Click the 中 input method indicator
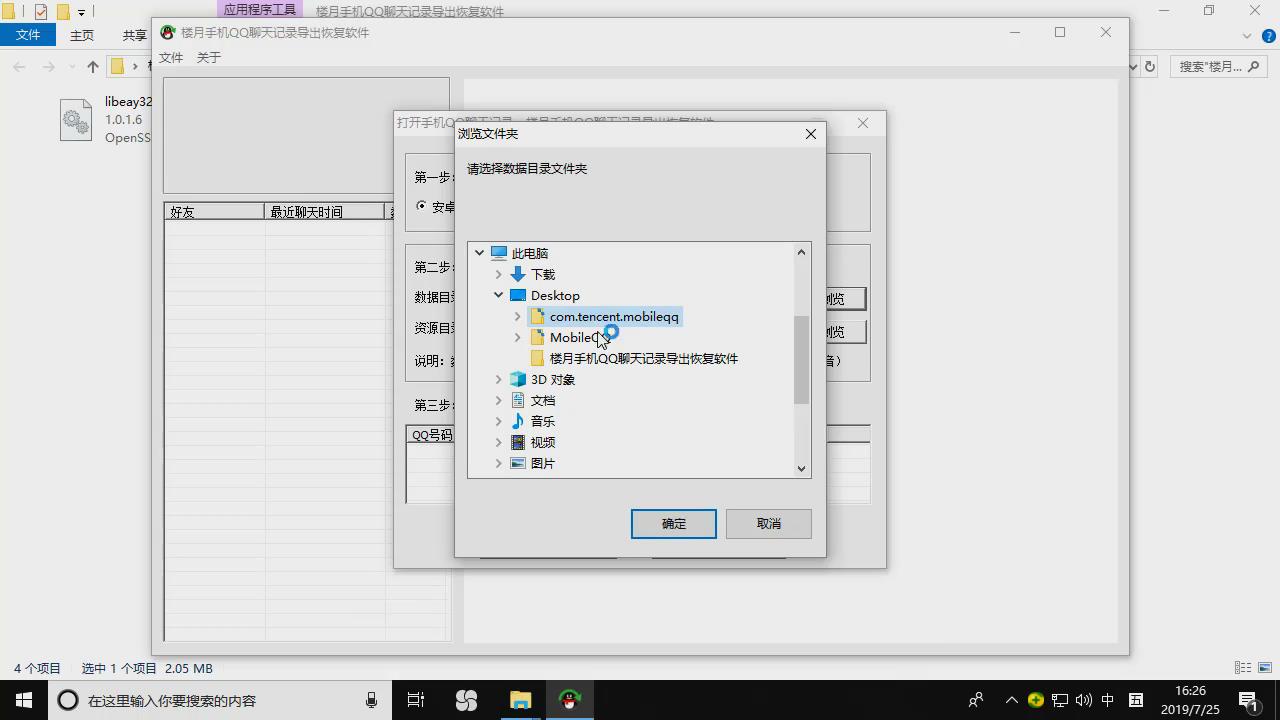Image resolution: width=1280 pixels, height=720 pixels. 1108,700
